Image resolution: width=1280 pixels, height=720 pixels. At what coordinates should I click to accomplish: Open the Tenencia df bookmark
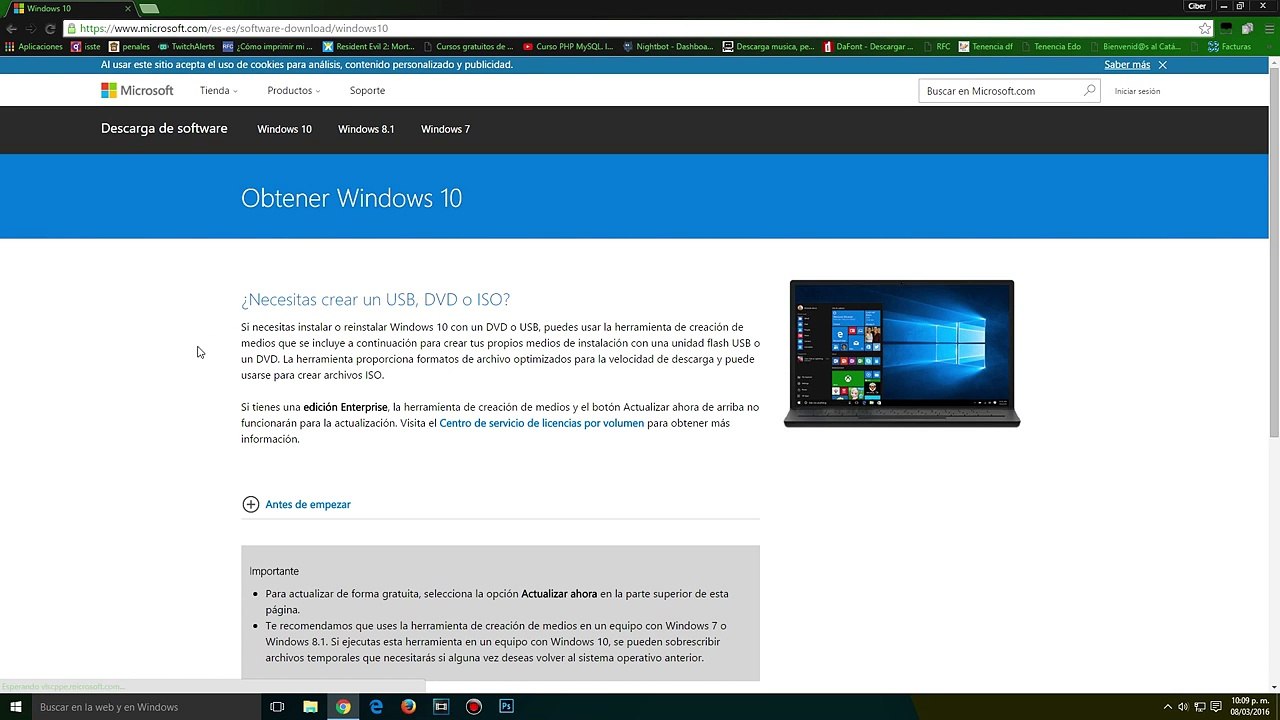pyautogui.click(x=986, y=46)
